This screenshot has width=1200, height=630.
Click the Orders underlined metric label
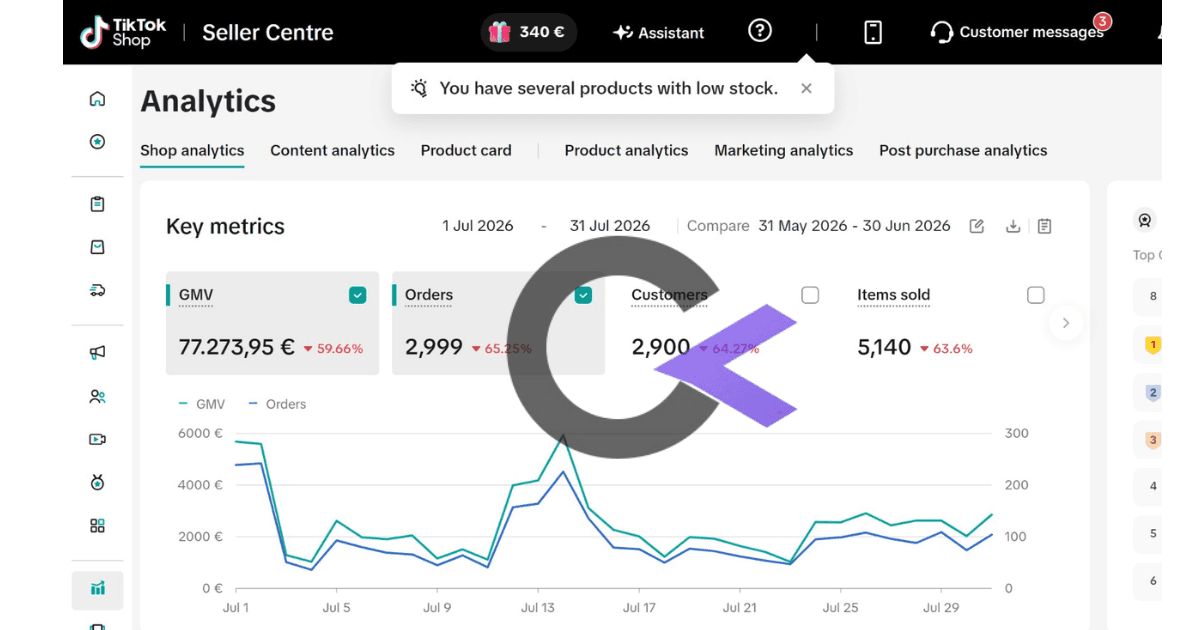(x=429, y=295)
